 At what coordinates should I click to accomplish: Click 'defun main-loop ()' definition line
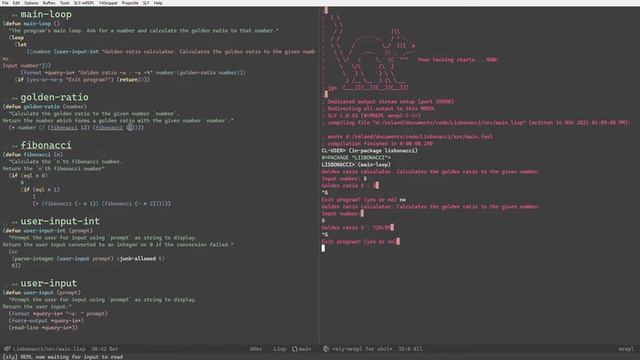tap(31, 24)
